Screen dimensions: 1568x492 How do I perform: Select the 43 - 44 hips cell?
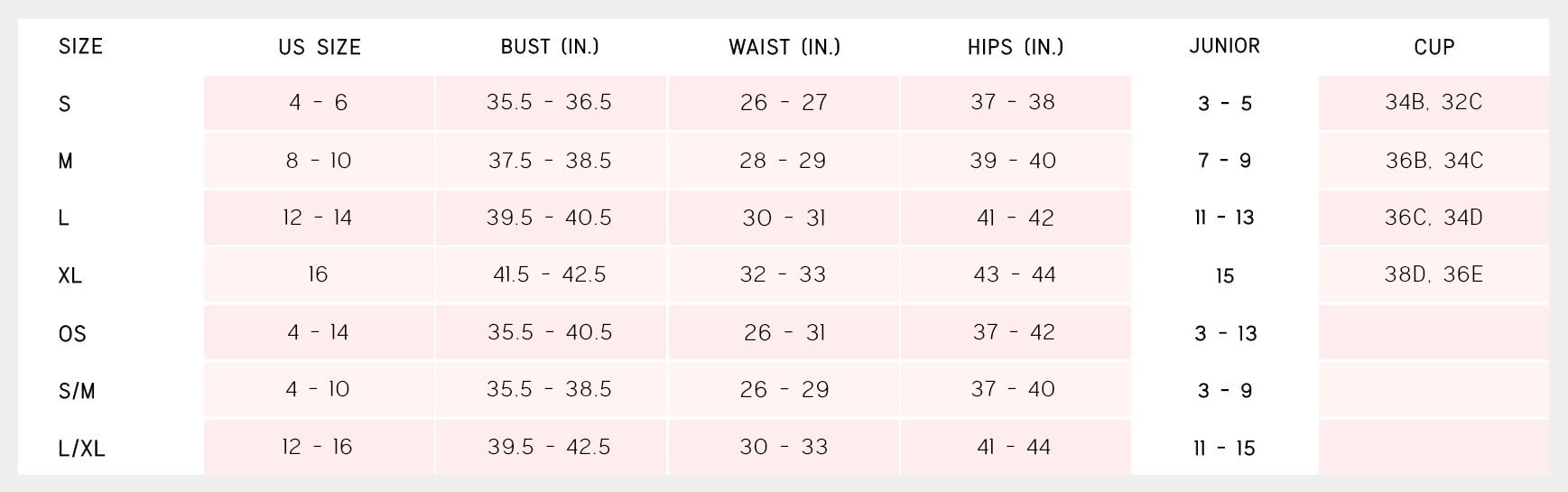(1015, 274)
